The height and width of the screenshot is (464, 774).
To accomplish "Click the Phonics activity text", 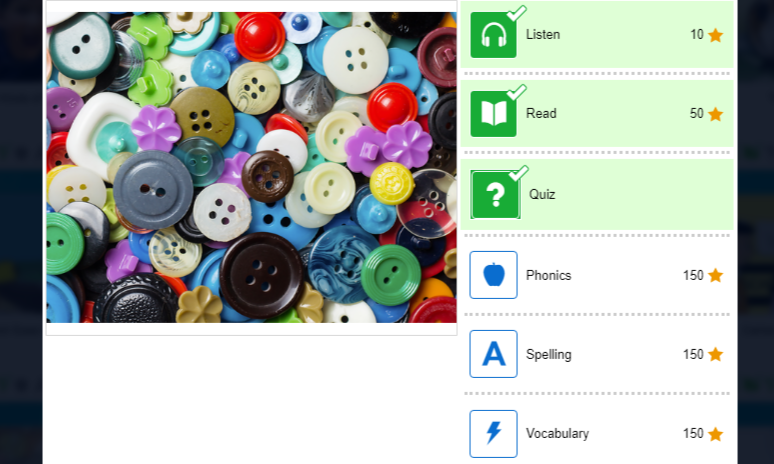I will click(548, 275).
